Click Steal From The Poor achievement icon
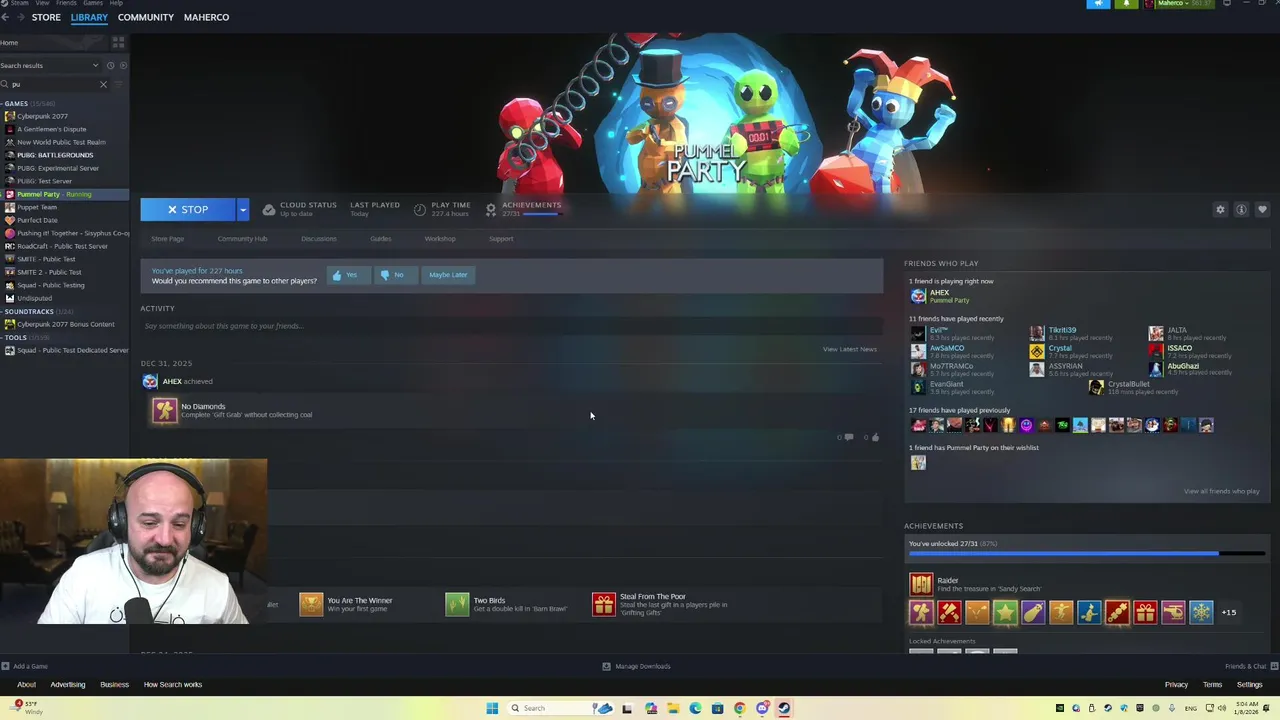 604,604
